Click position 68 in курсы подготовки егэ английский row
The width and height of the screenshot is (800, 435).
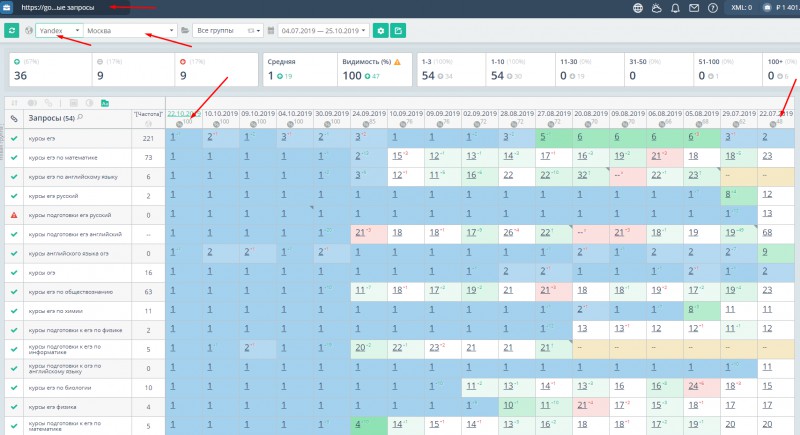tap(767, 233)
